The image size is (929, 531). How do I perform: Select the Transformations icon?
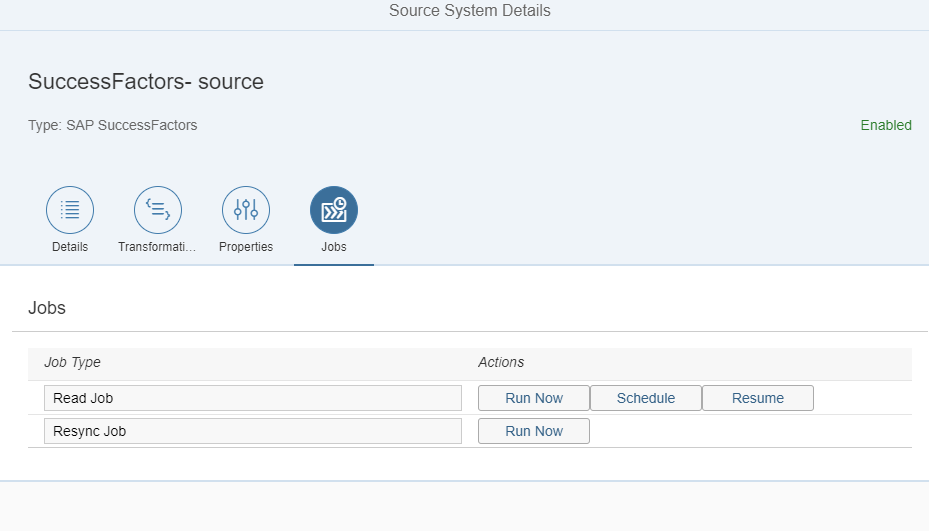(158, 210)
